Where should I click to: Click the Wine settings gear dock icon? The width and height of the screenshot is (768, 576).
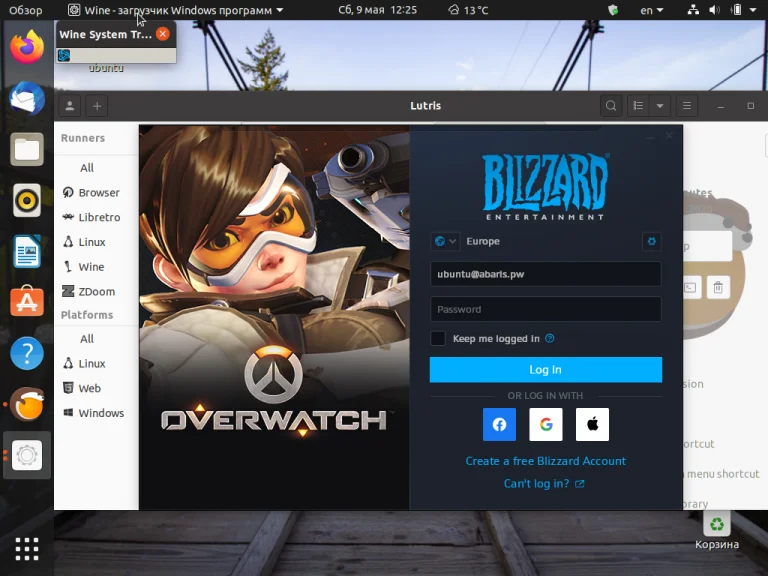click(27, 455)
